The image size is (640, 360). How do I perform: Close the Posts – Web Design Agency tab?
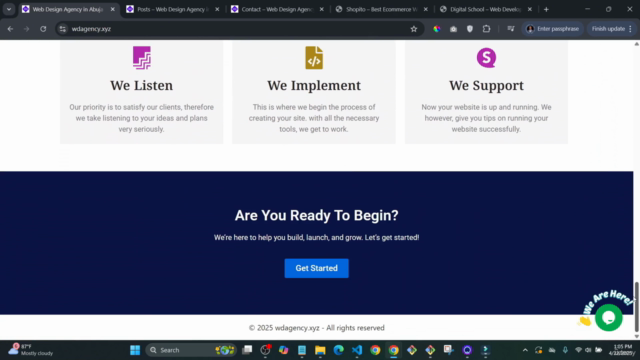tap(217, 9)
